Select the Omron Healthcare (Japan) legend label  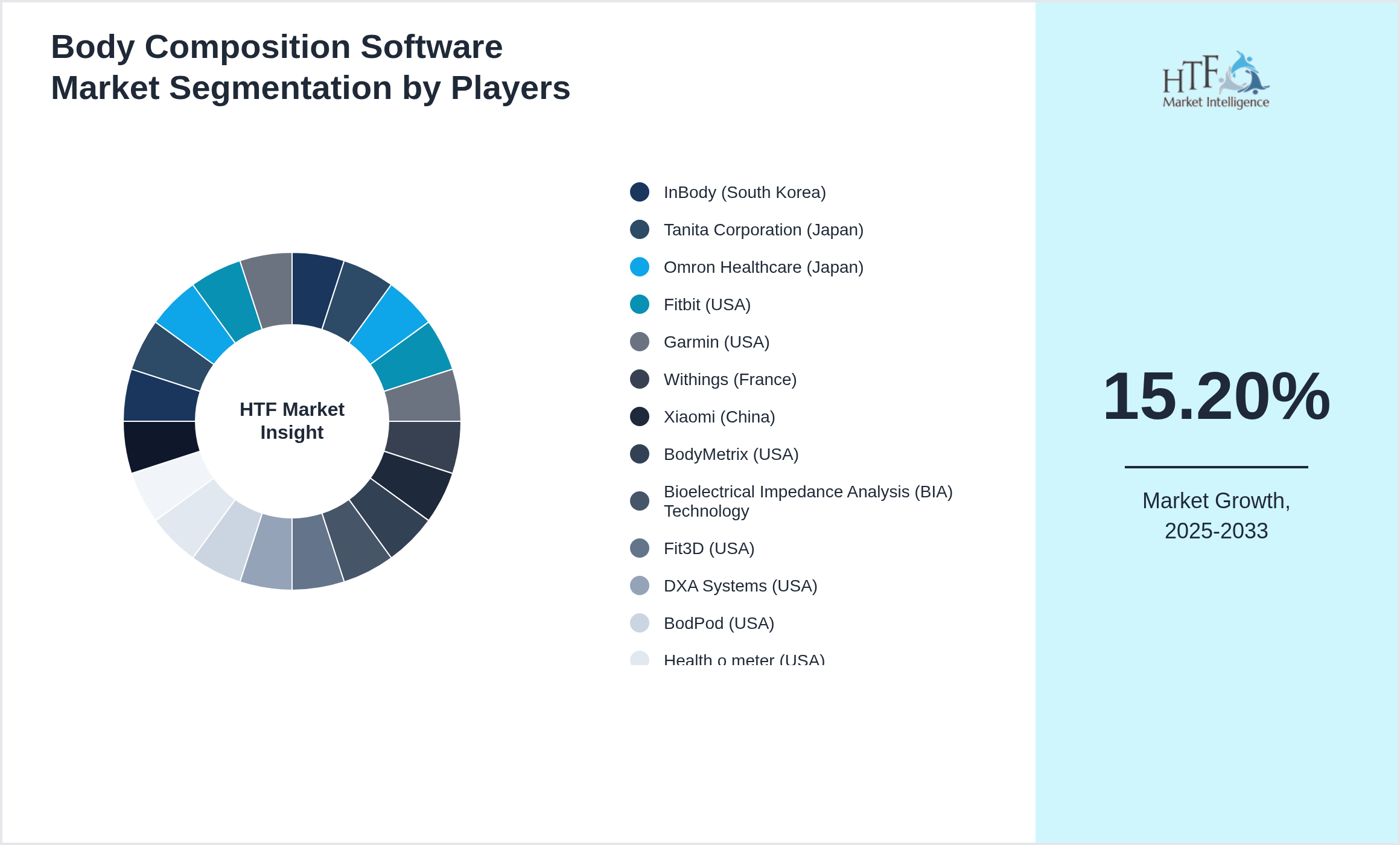point(763,267)
